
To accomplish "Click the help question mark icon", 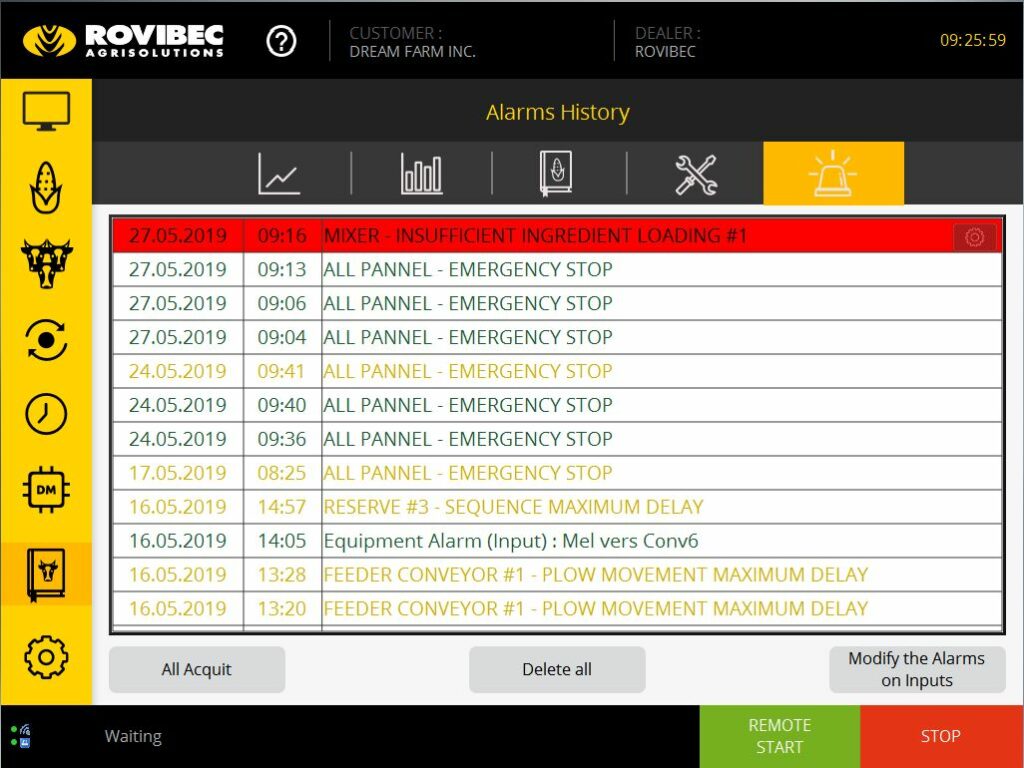I will [x=281, y=41].
